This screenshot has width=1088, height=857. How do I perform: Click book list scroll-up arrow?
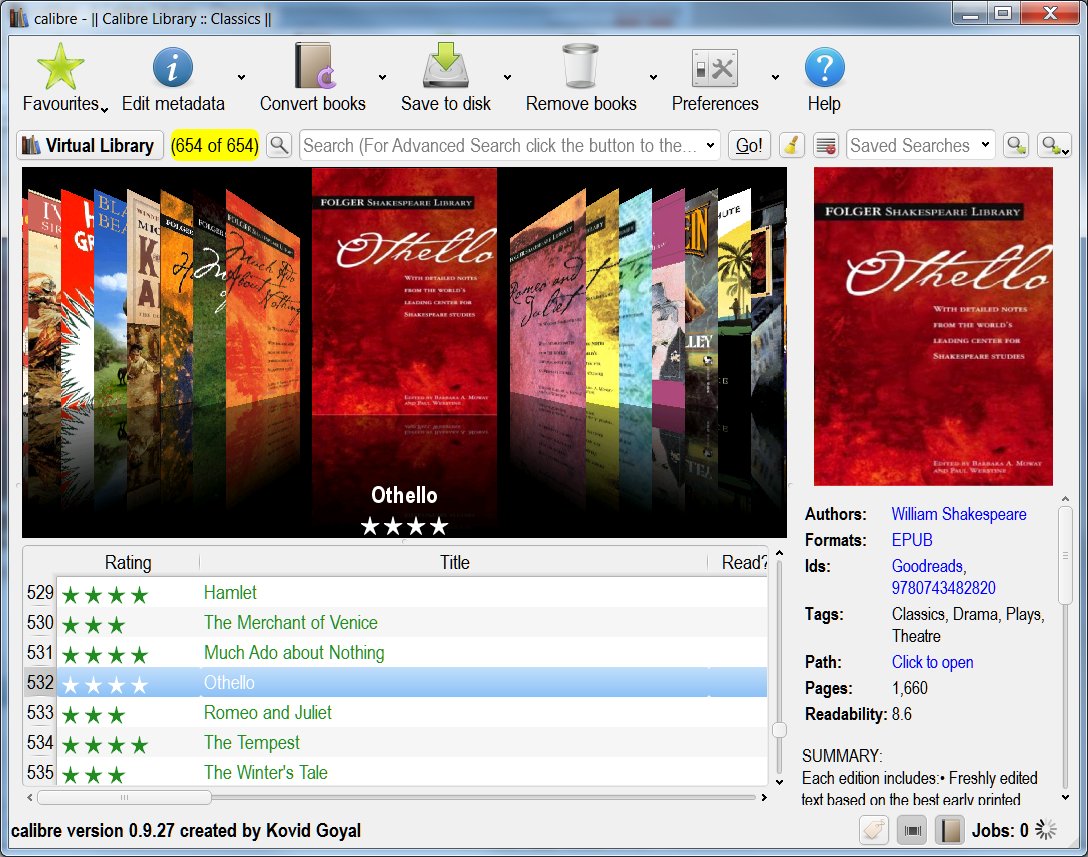coord(779,553)
